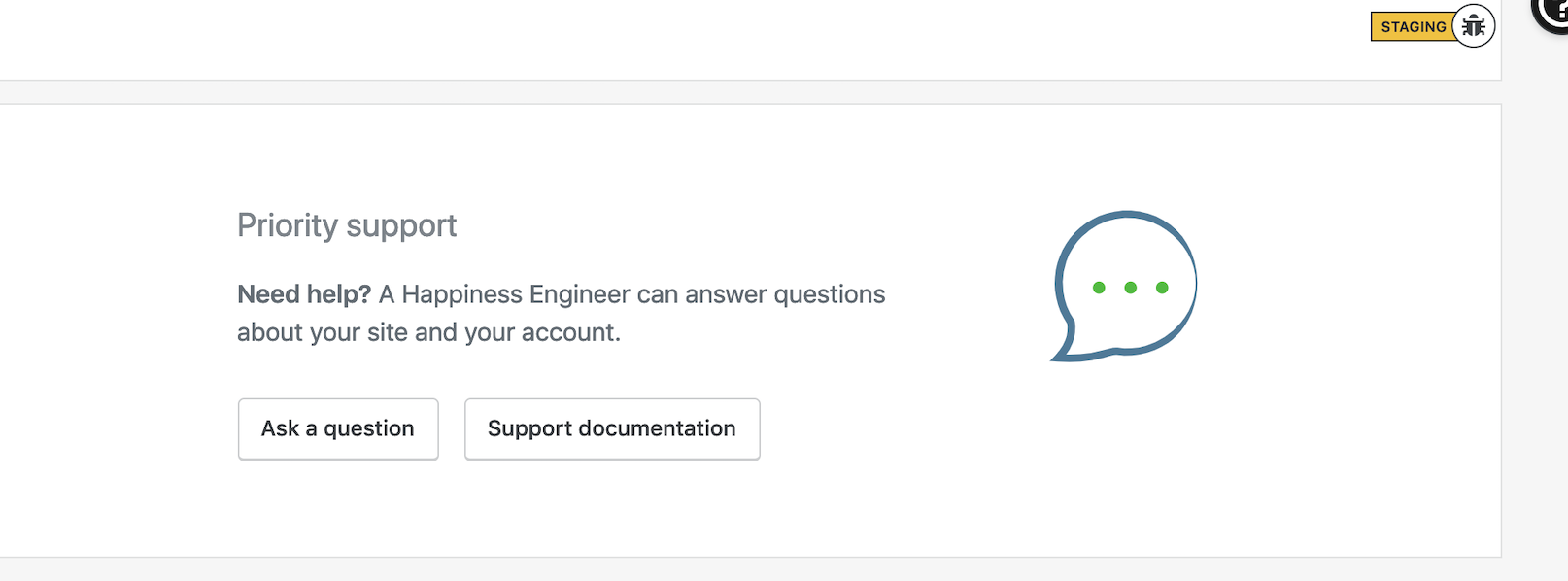Click the word "documentation" in Support button
Viewport: 1568px width, 581px height.
[657, 428]
